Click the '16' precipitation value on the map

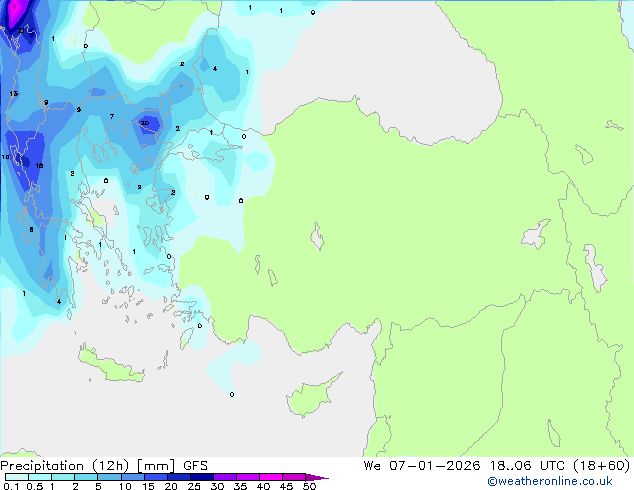39,165
